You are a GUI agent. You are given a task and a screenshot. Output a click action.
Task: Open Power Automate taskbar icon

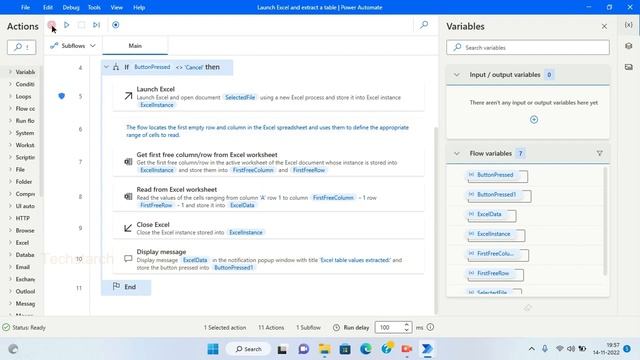(x=427, y=349)
